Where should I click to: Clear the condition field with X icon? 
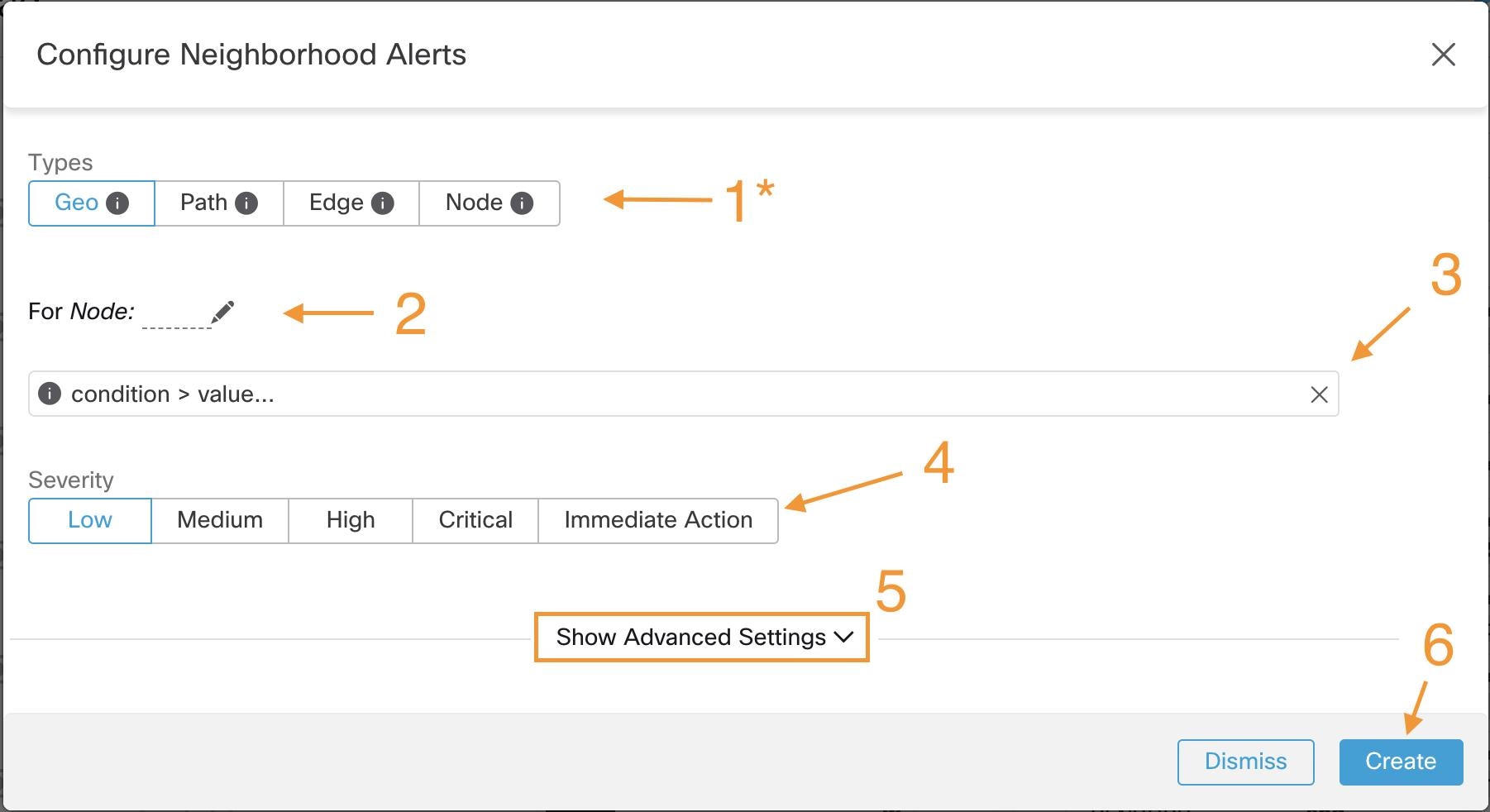point(1319,394)
